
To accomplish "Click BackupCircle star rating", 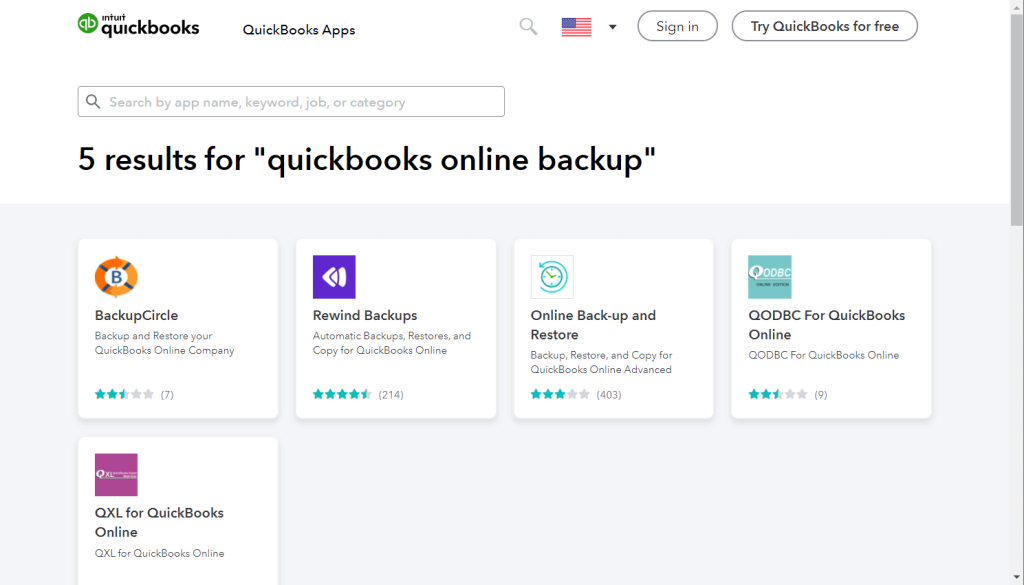I will point(124,394).
